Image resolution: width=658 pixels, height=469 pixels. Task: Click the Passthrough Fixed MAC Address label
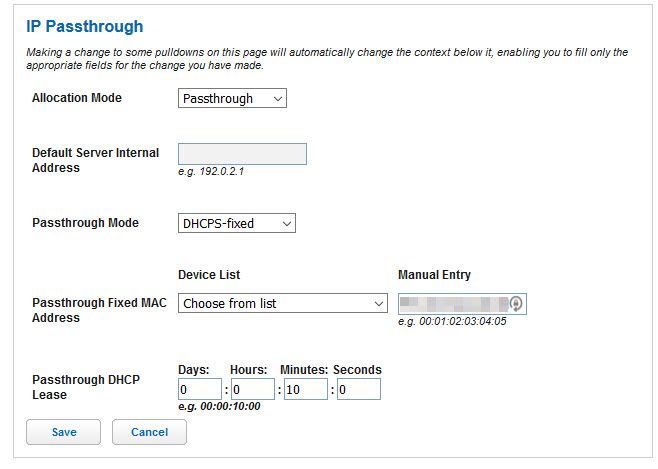[99, 310]
